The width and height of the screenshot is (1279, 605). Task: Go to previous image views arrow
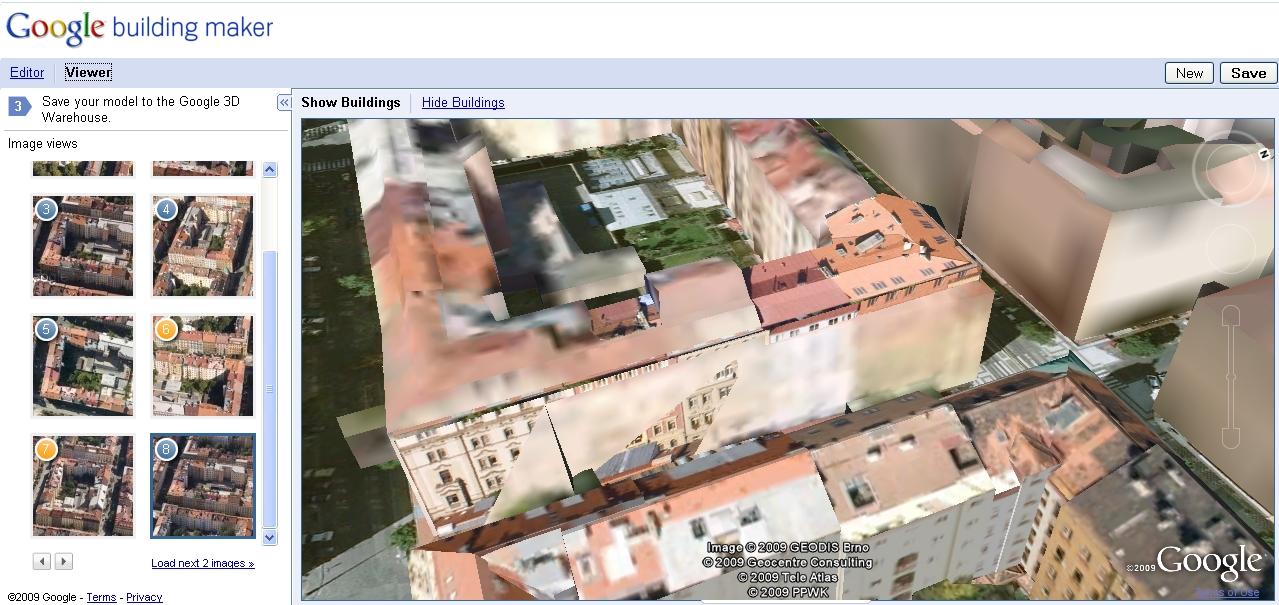[41, 562]
